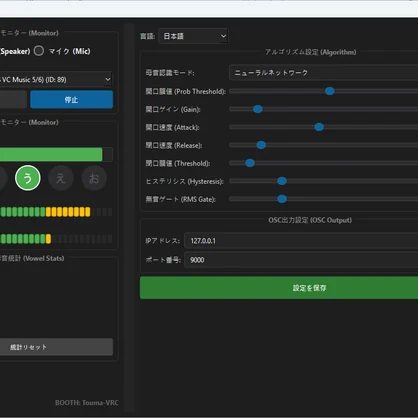Image resolution: width=418 pixels, height=418 pixels.
Task: Open the 日本語 language dropdown
Action: (x=193, y=36)
